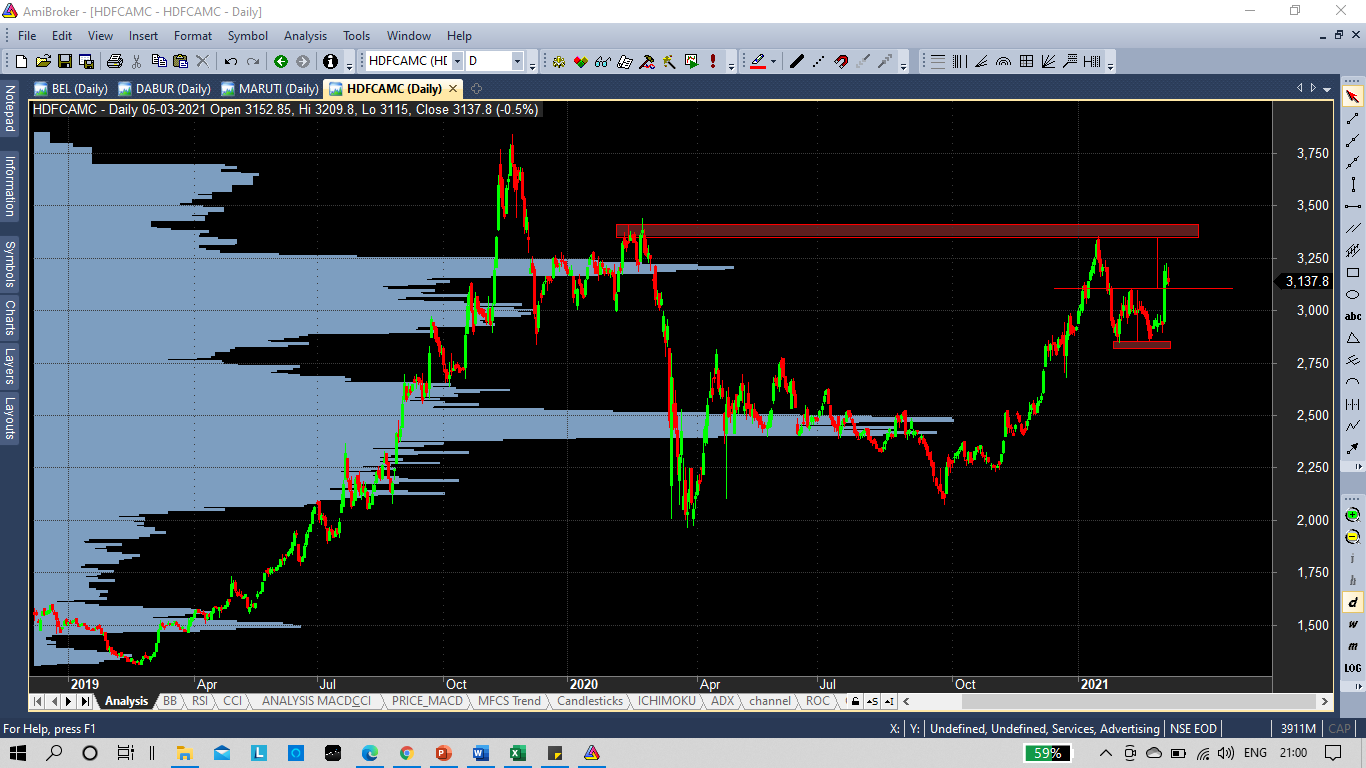Viewport: 1366px width, 768px height.
Task: Select the parallel lines channel tool
Action: coord(1352,228)
